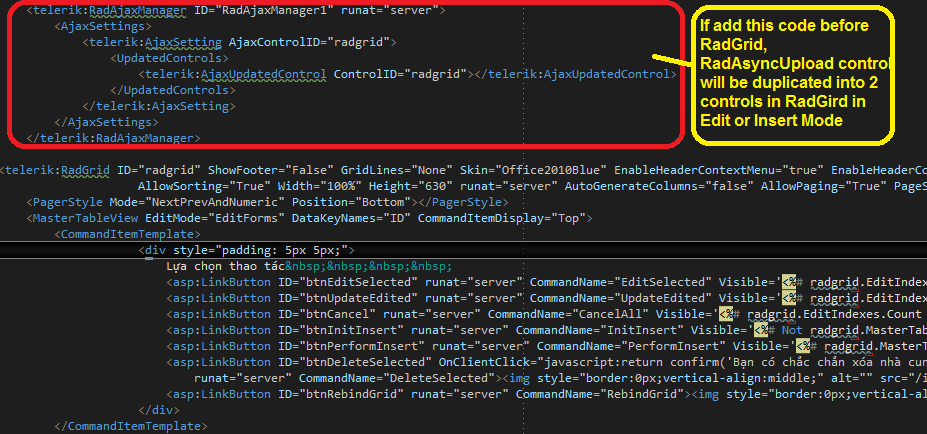
Task: Click the CommandName="CancelAll" attribute
Action: point(568,314)
